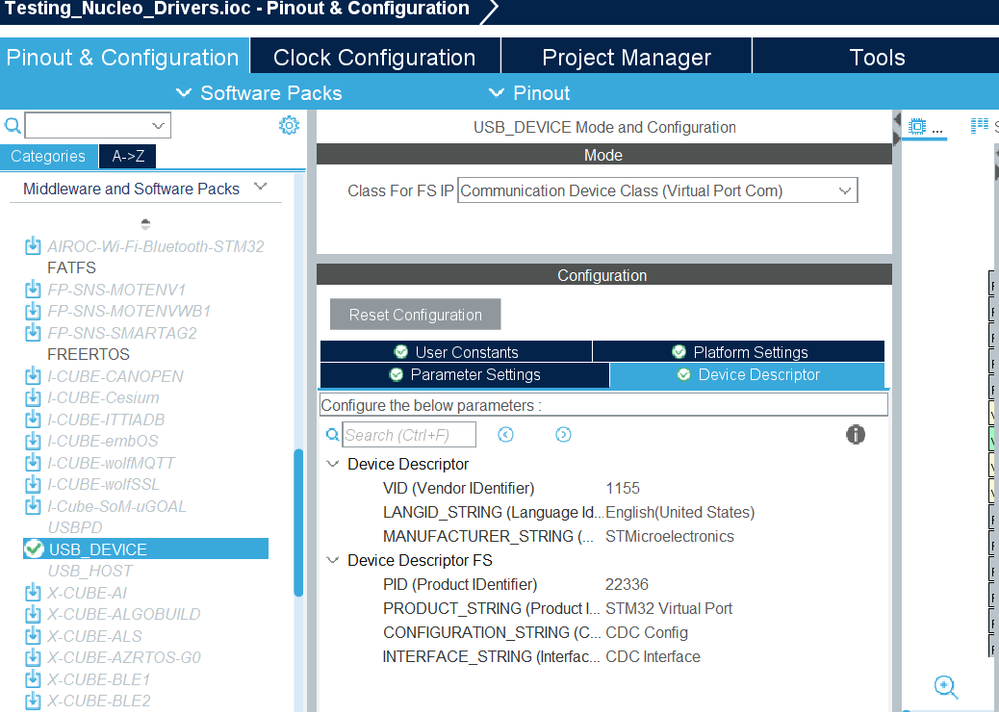Click the download icon beside FP-SNS-MOTENVWB1
The image size is (999, 712).
point(32,311)
